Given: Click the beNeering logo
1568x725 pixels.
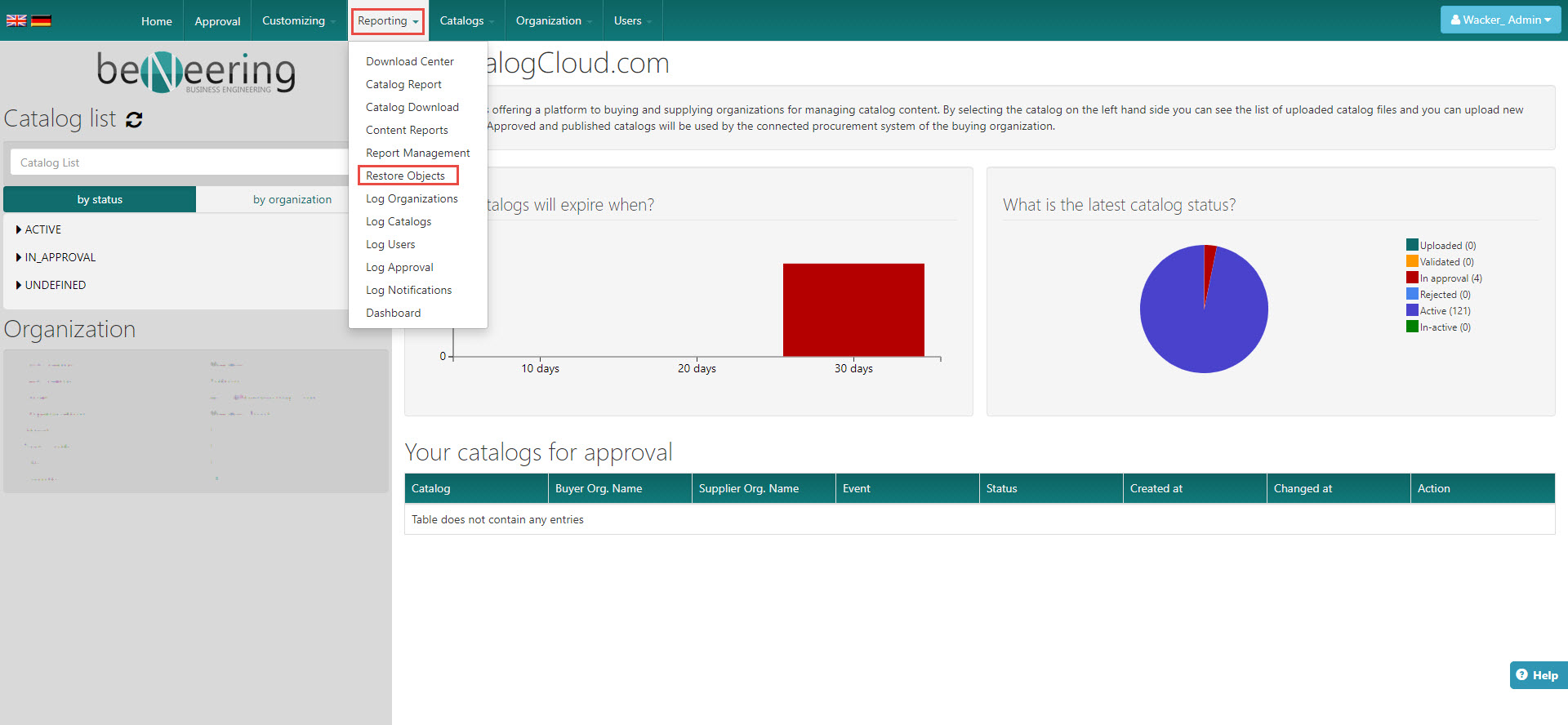Looking at the screenshot, I should (196, 72).
